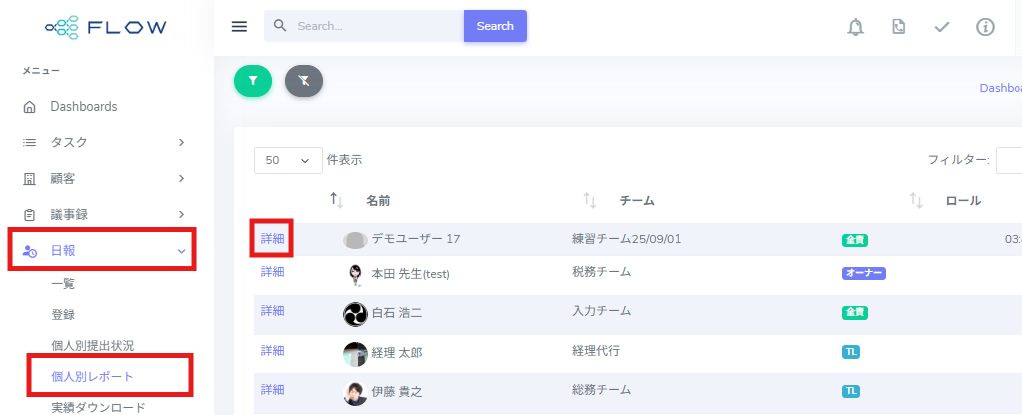This screenshot has width=1022, height=415.
Task: Open Dashboards in the sidebar
Action: click(84, 106)
